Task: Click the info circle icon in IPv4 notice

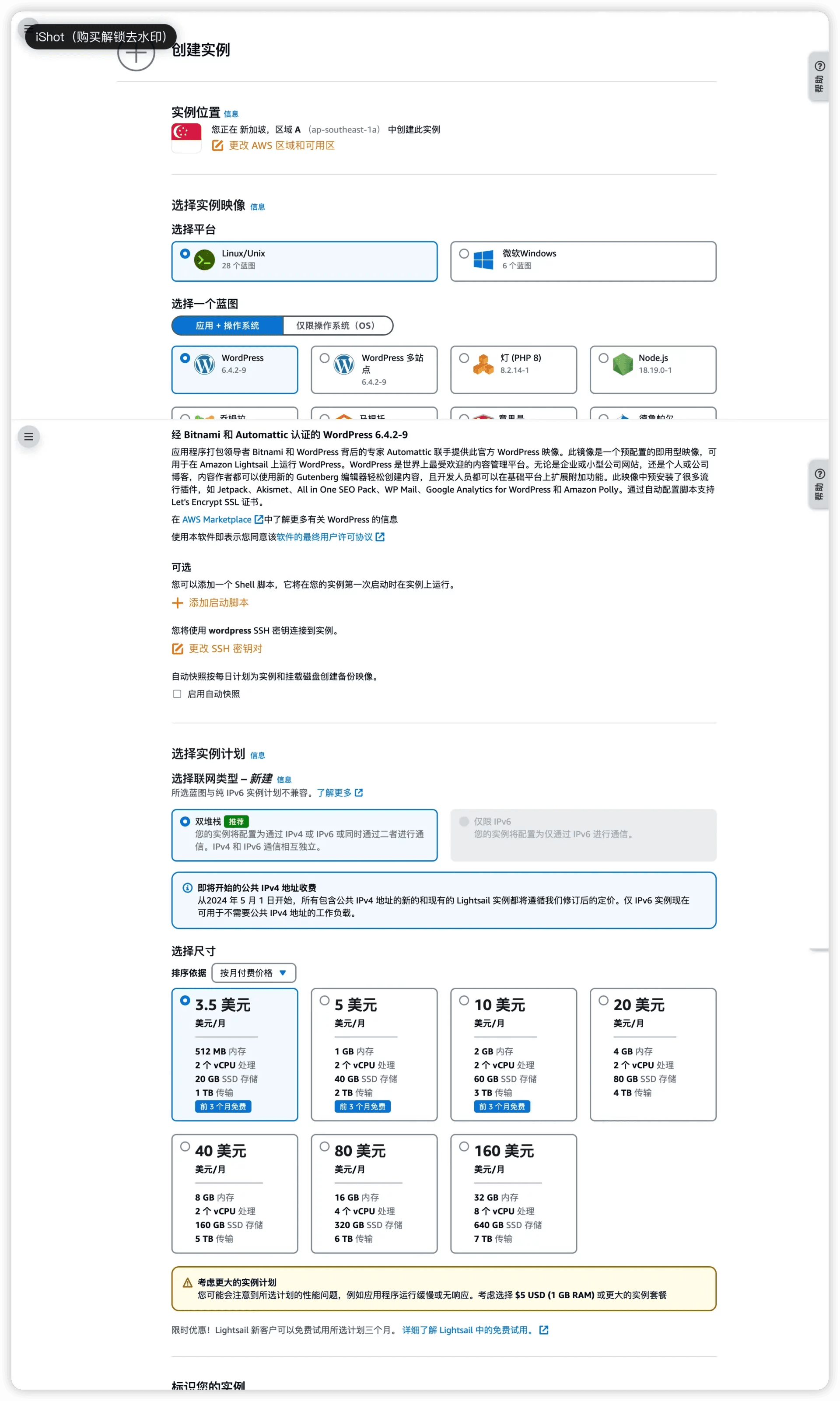Action: click(187, 888)
